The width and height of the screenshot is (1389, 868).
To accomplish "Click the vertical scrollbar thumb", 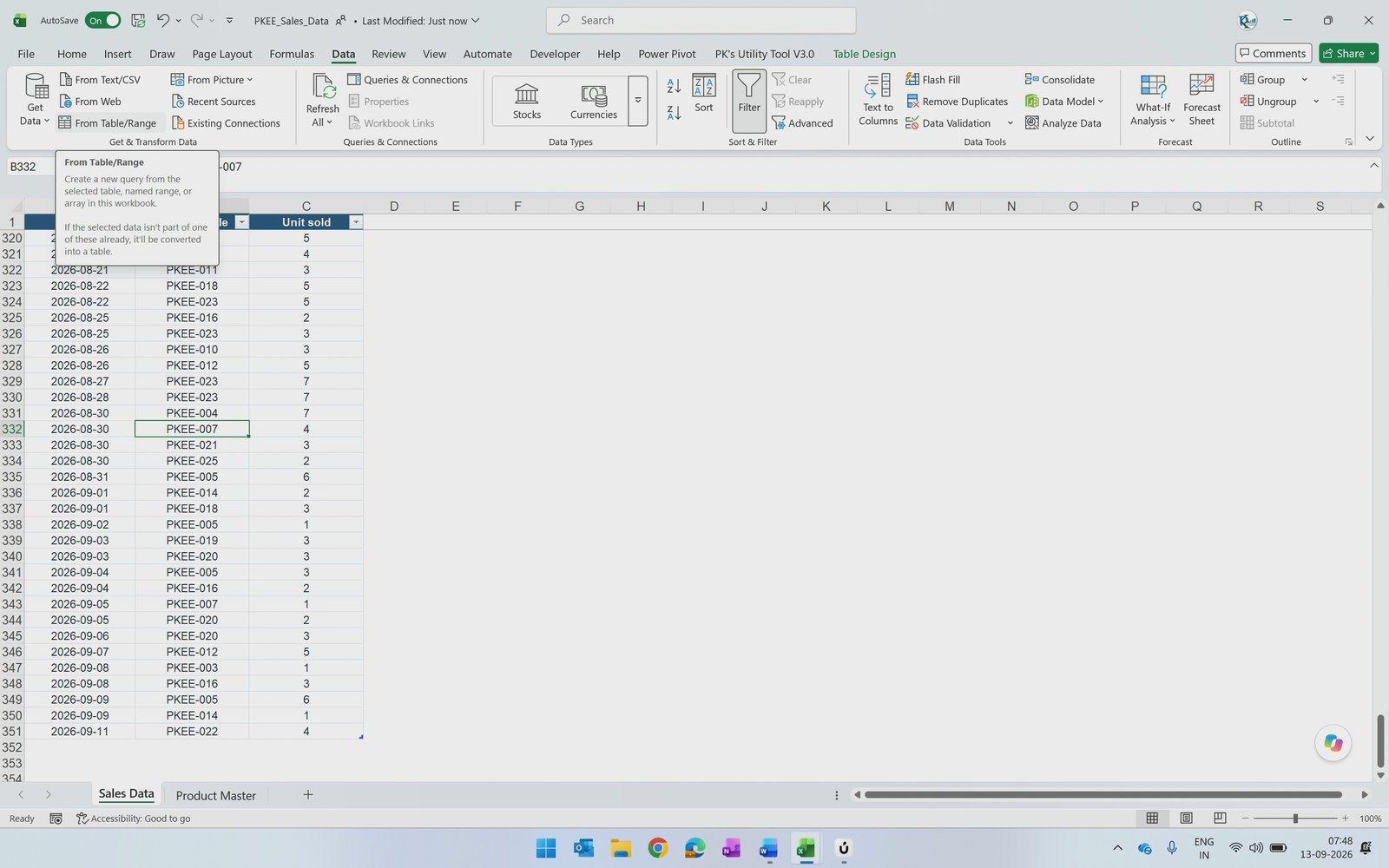I will click(1380, 740).
